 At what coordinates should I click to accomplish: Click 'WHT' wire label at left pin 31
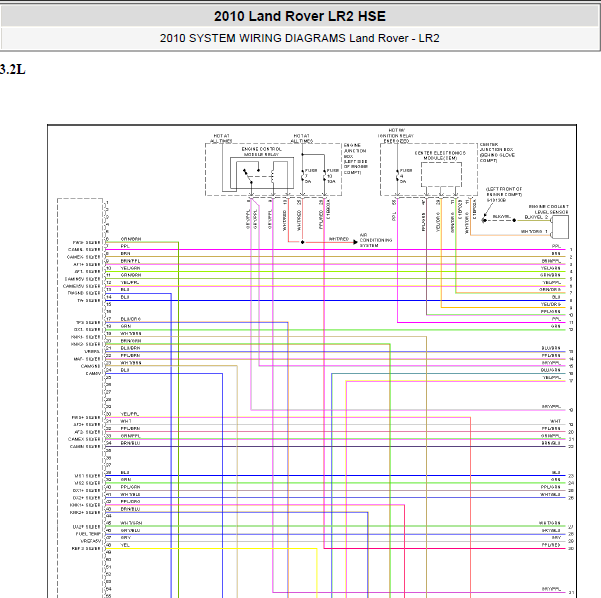tap(125, 421)
